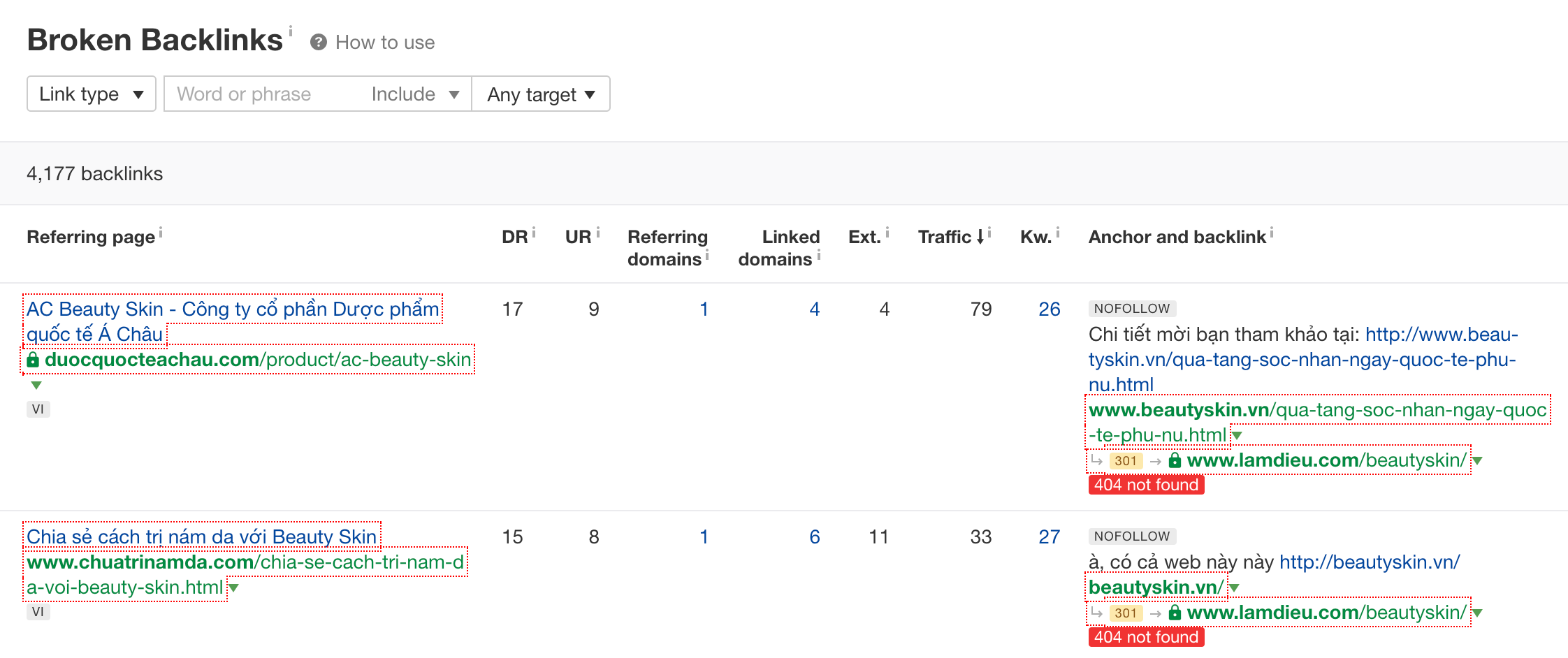Click 301 redirect badge in second row
Screen dimensions: 1568x658
(1126, 613)
